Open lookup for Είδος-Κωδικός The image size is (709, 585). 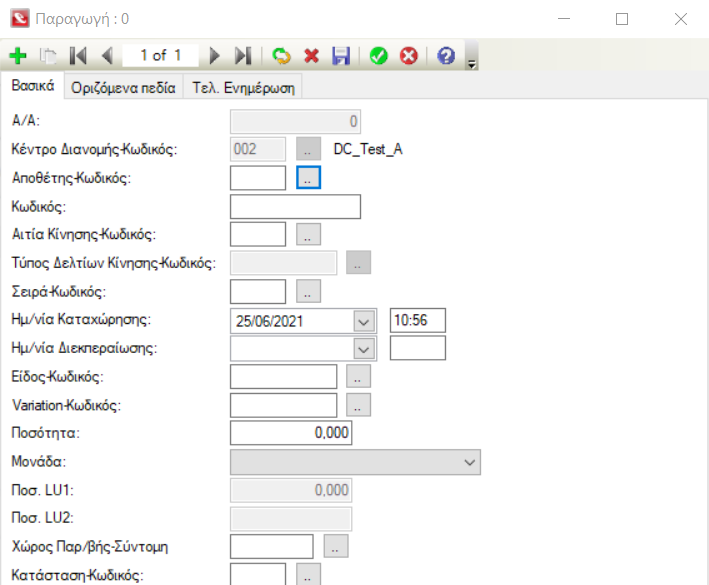tap(359, 377)
